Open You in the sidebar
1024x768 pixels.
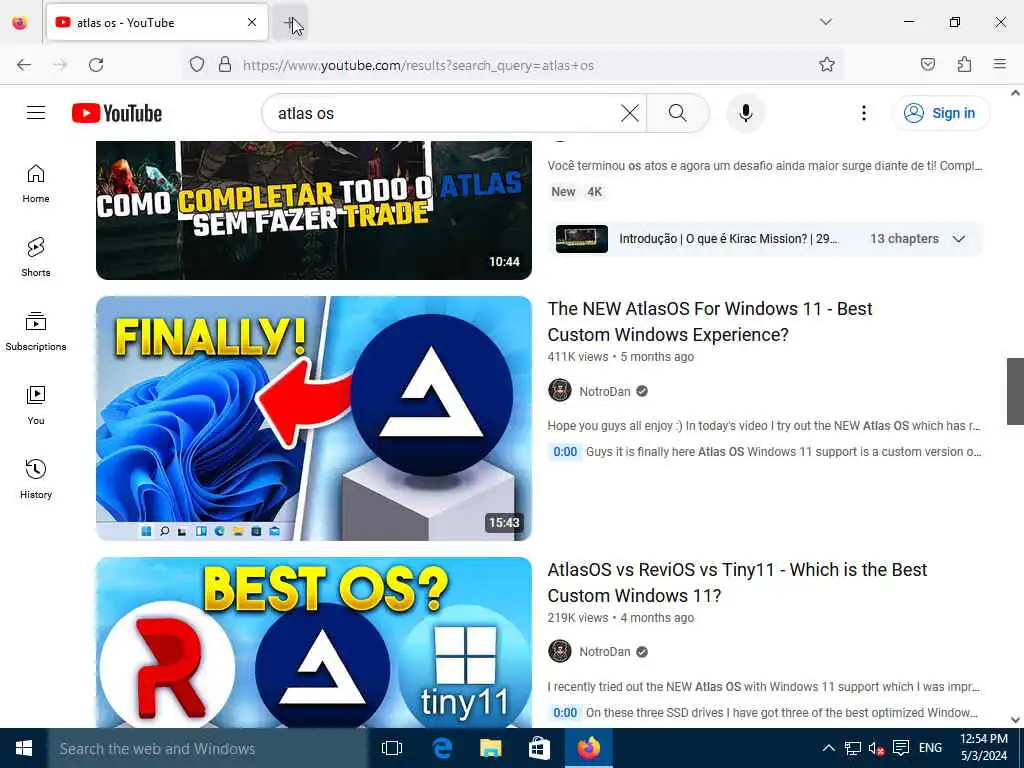click(36, 406)
